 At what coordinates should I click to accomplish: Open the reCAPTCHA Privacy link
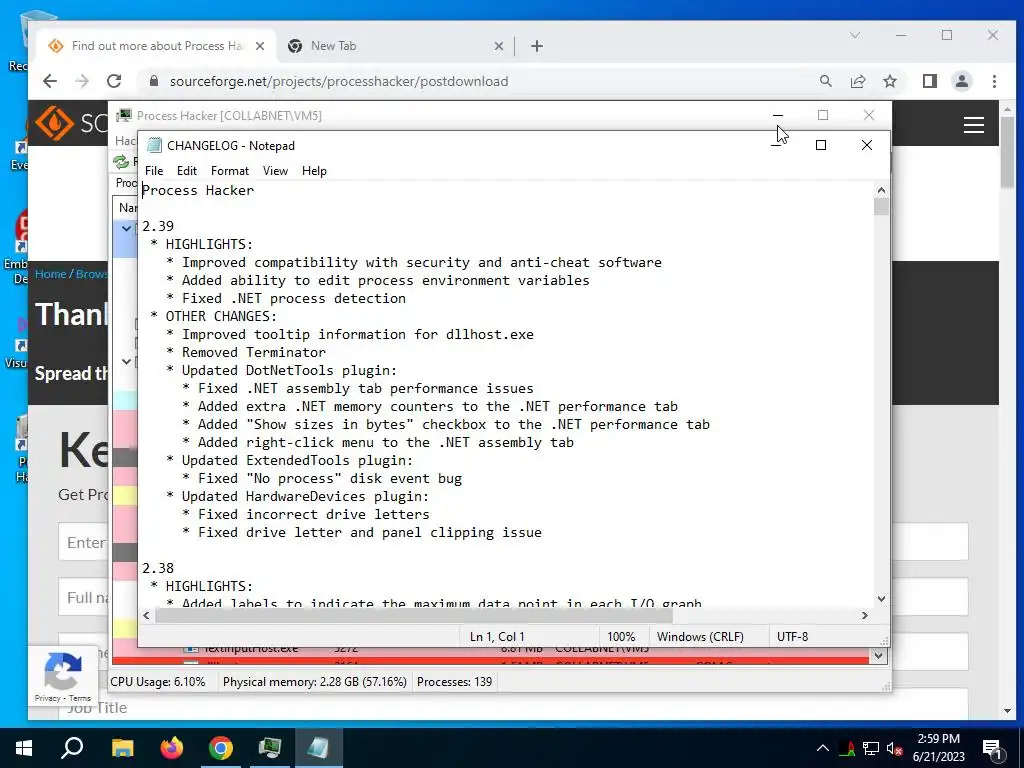[x=47, y=698]
